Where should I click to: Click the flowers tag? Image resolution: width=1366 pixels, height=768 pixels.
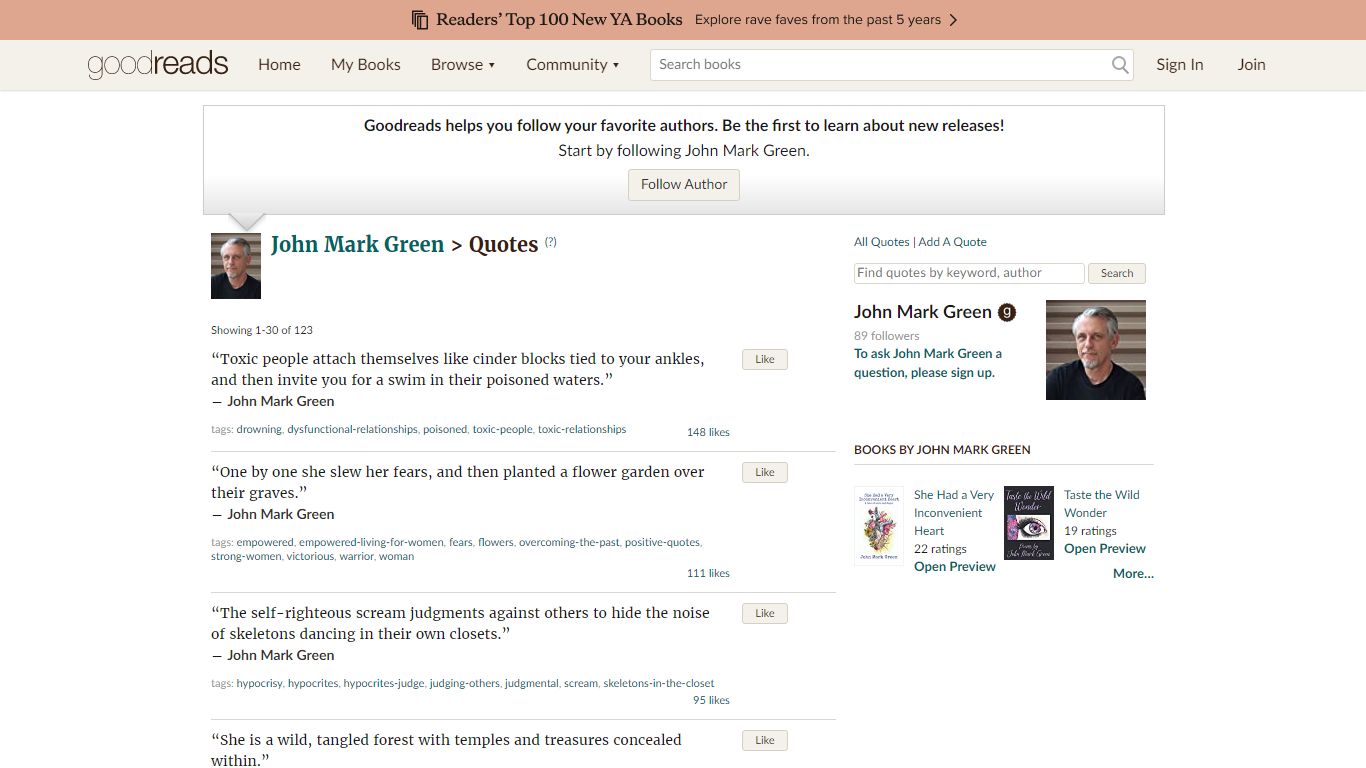[495, 542]
